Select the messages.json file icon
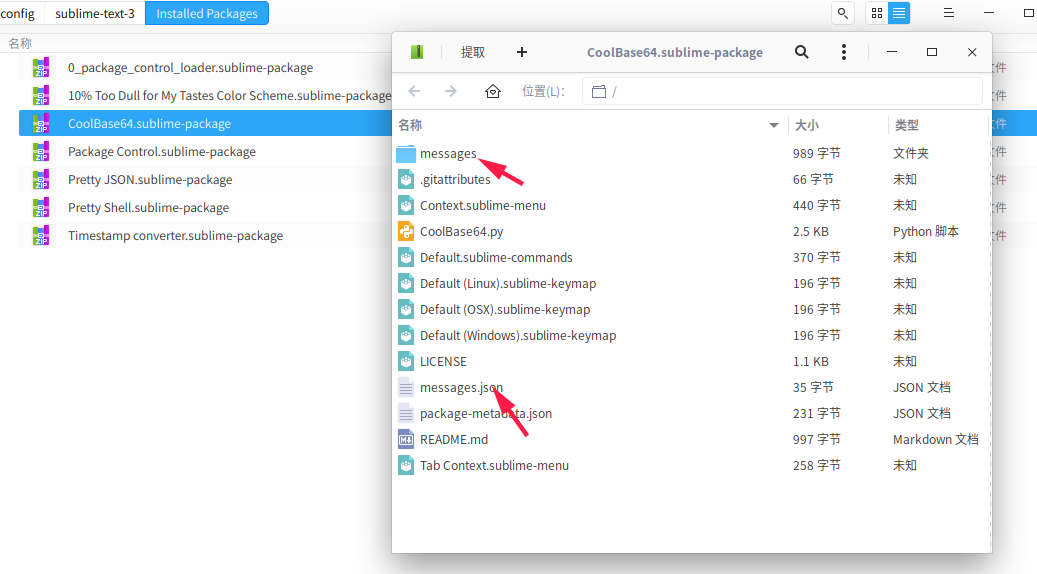The height and width of the screenshot is (574, 1037). coord(406,388)
